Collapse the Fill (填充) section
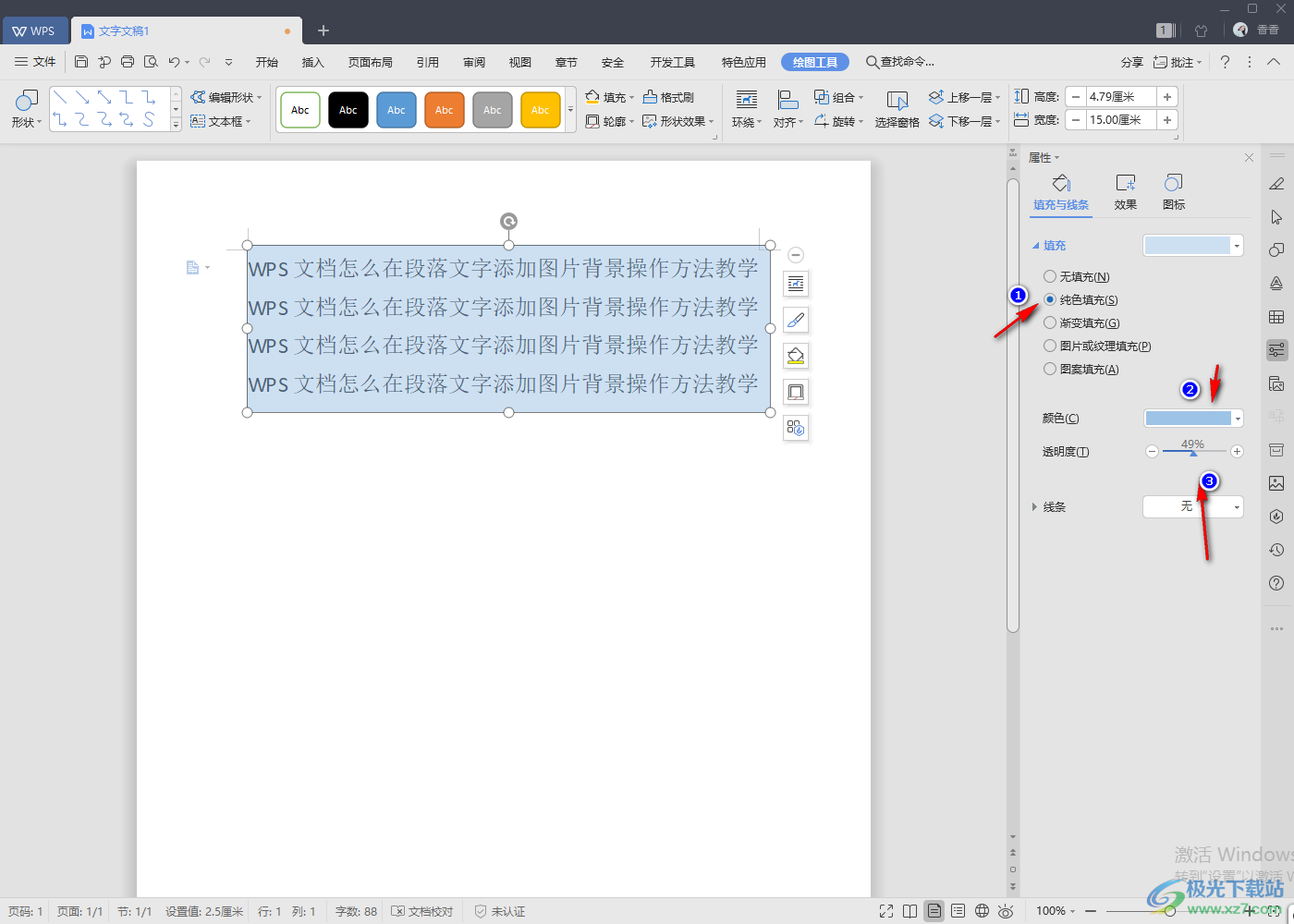The image size is (1294, 924). click(1035, 246)
